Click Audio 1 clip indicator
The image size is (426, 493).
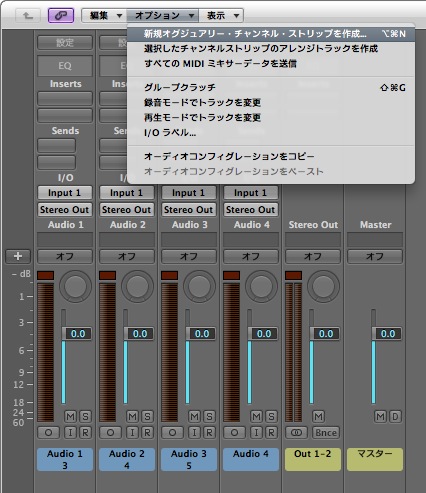(x=46, y=275)
